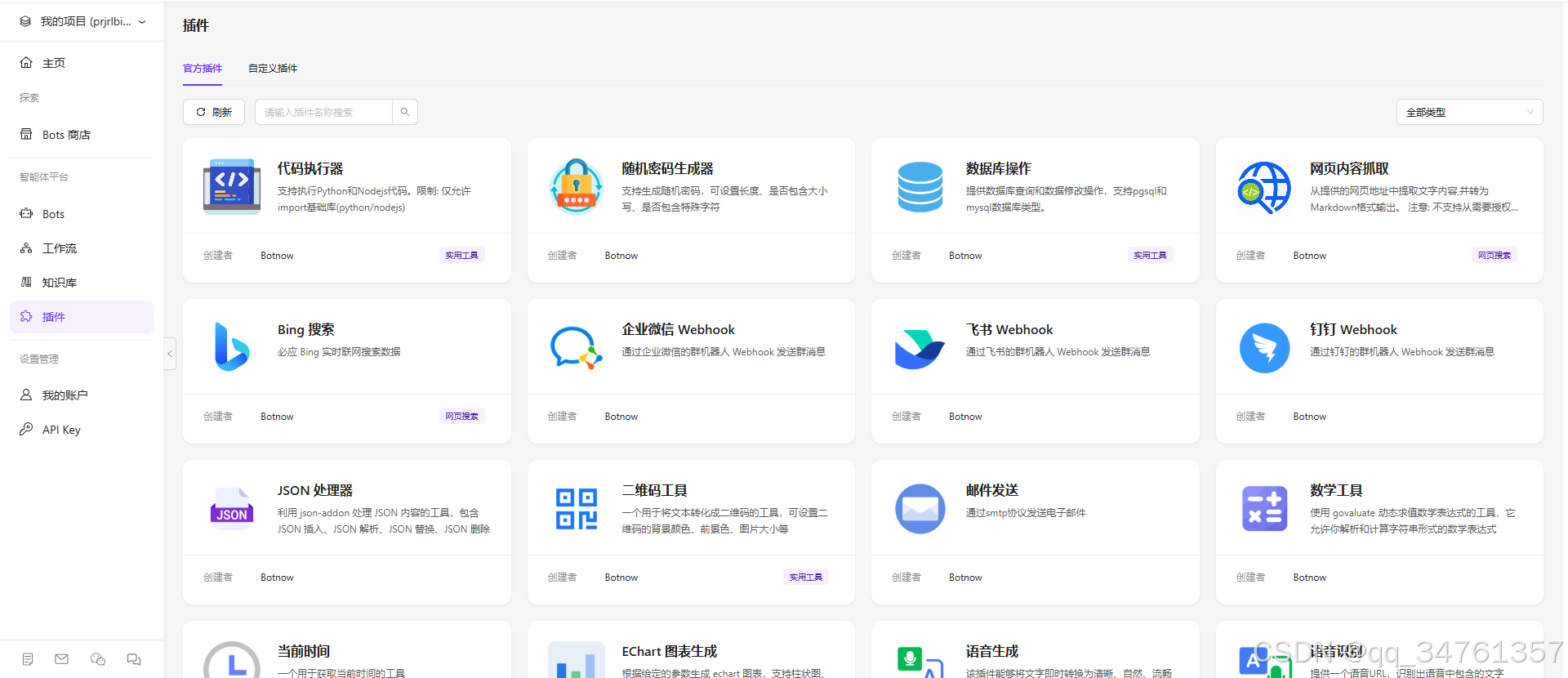Image resolution: width=1568 pixels, height=678 pixels.
Task: Open API Key in the sidebar
Action: (x=82, y=430)
